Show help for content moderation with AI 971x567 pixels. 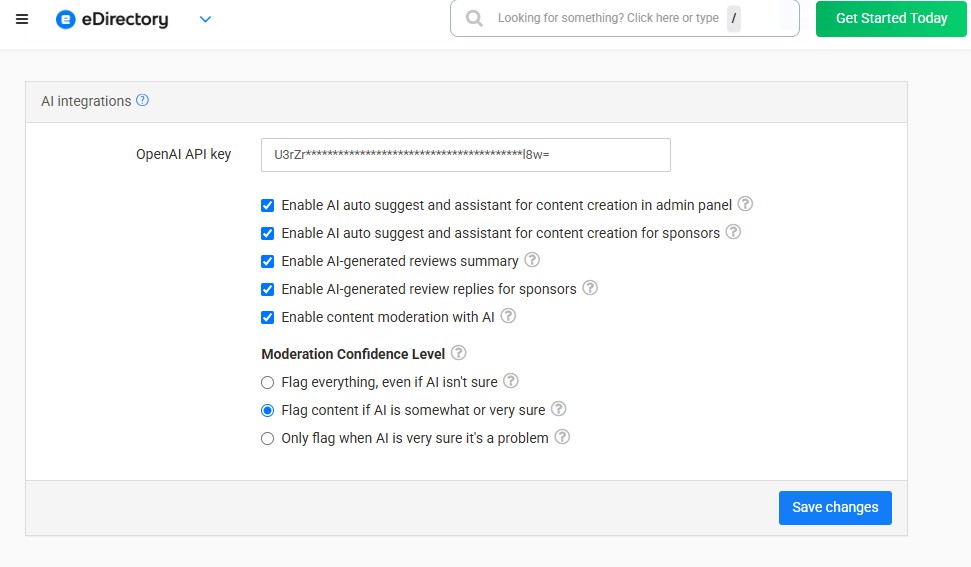[x=508, y=316]
